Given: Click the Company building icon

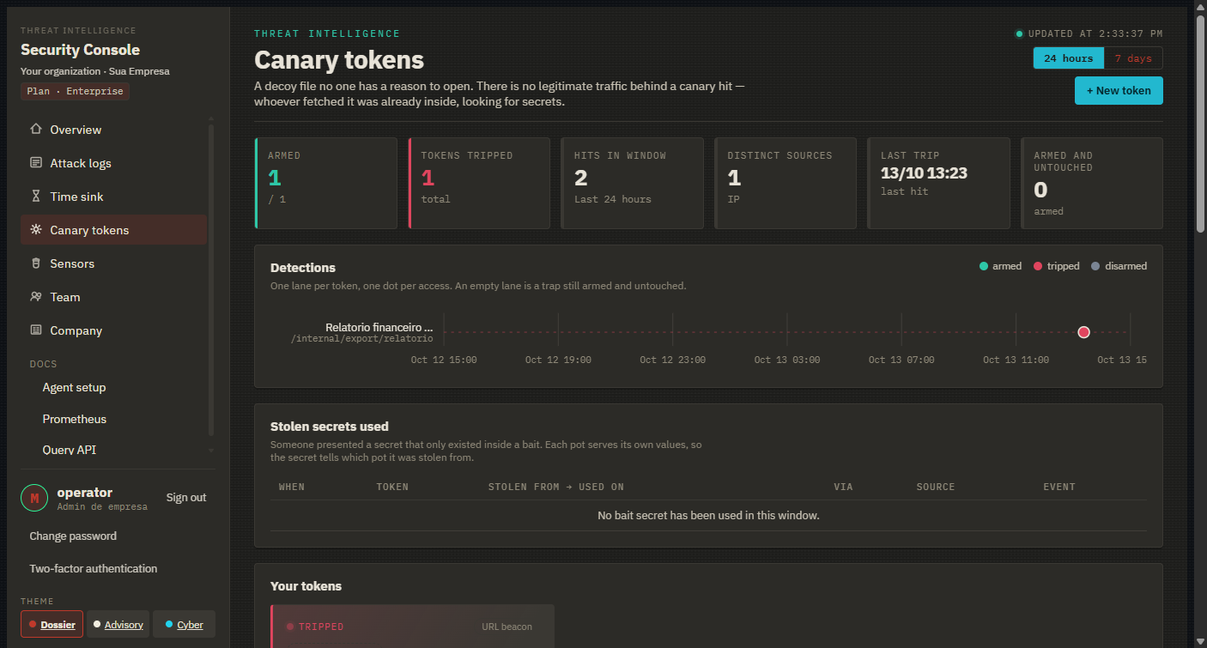Looking at the screenshot, I should click(x=36, y=330).
